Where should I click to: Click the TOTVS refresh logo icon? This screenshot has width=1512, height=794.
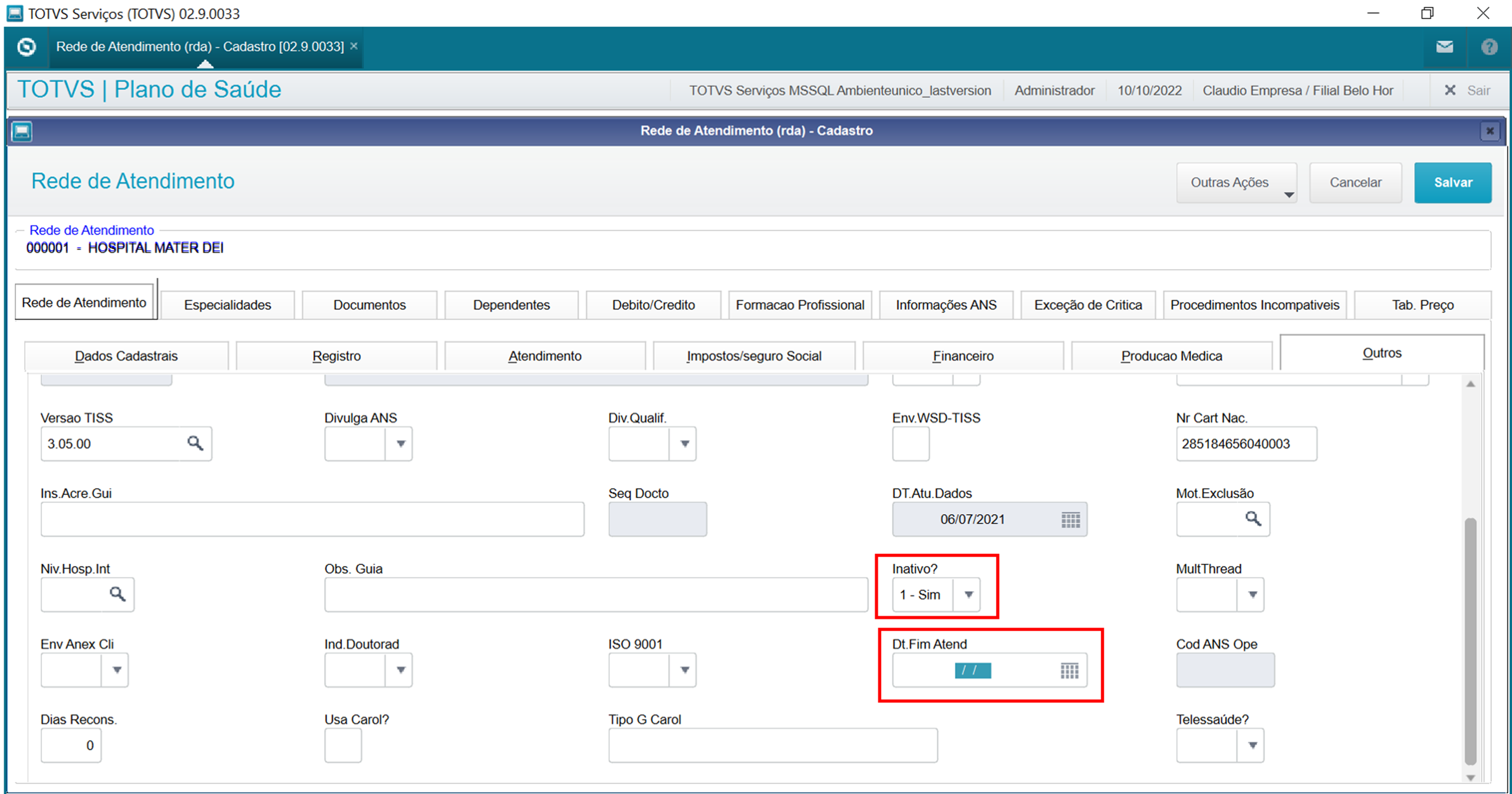click(26, 47)
